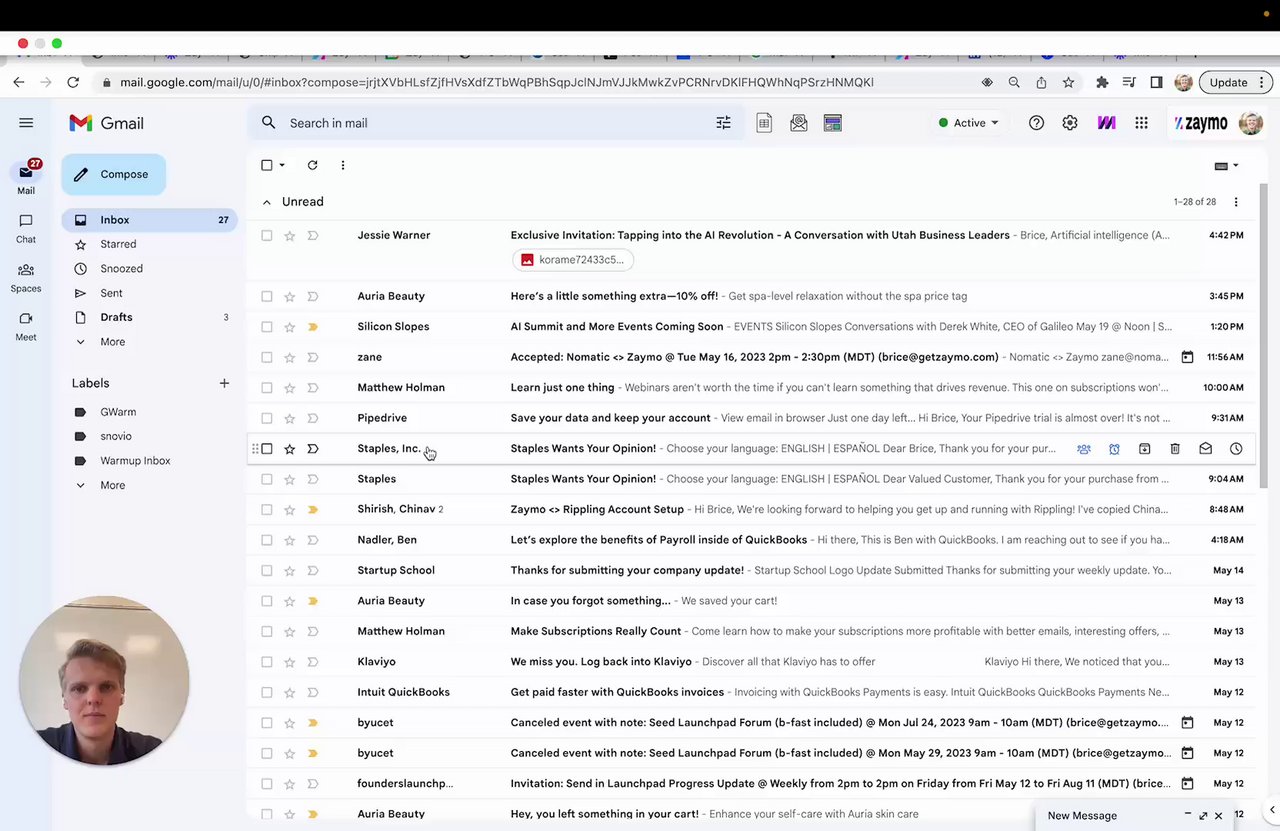
Task: Open the Google apps grid icon
Action: [1141, 123]
